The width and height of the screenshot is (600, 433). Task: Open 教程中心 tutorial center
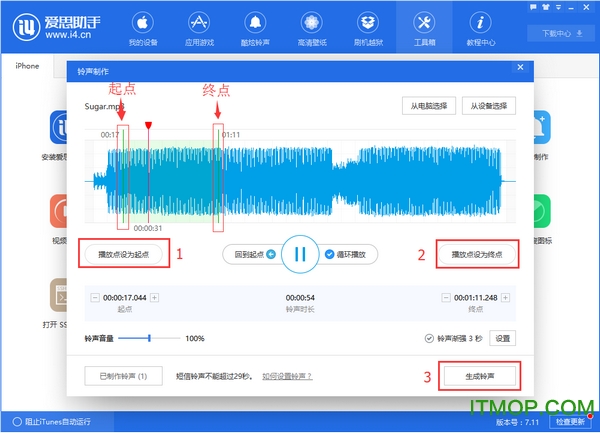click(482, 28)
